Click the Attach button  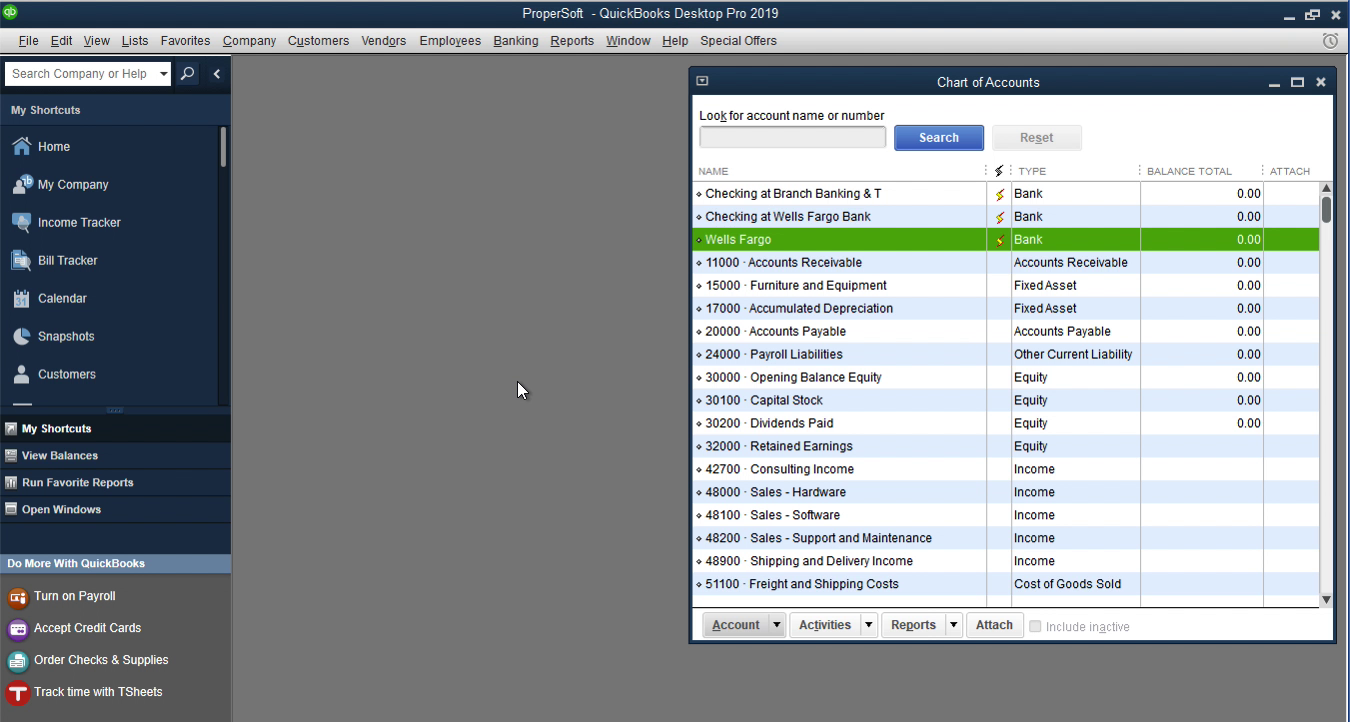point(994,625)
